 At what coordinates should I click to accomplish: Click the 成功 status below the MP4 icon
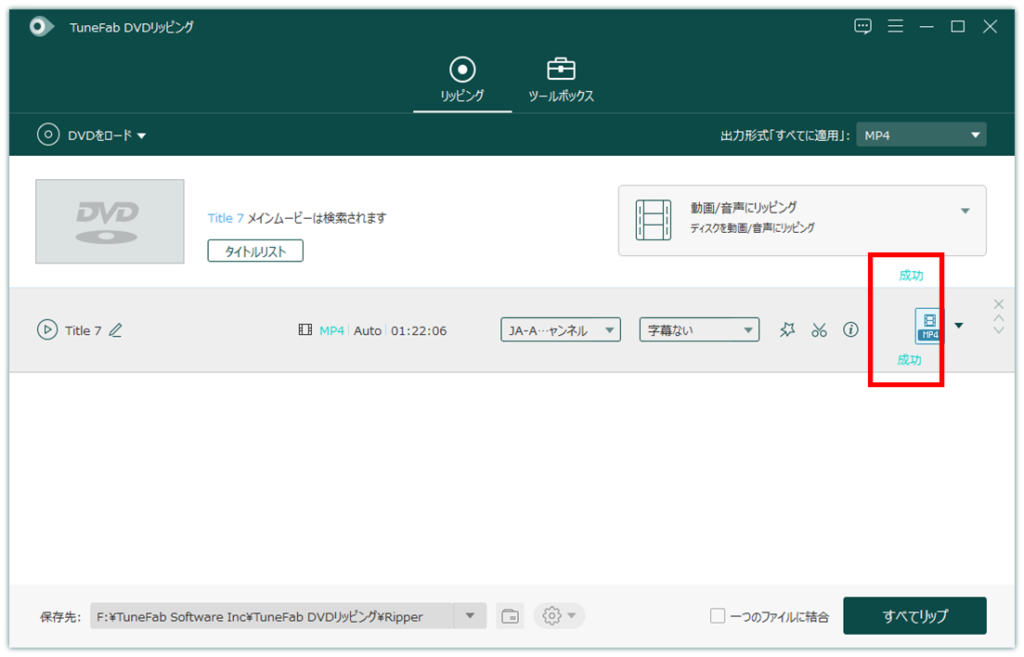(909, 360)
